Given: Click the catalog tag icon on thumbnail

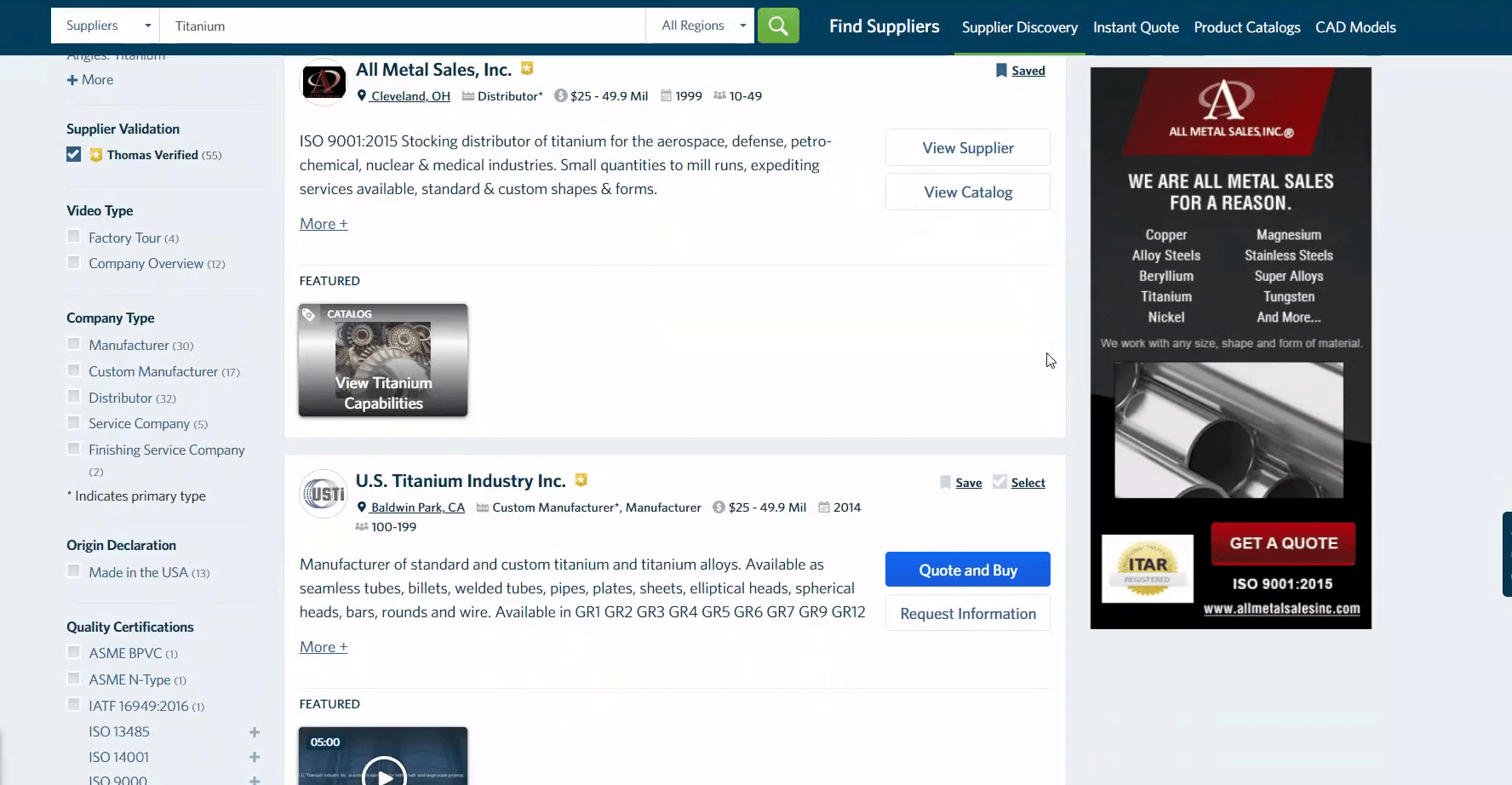Looking at the screenshot, I should click(x=310, y=314).
